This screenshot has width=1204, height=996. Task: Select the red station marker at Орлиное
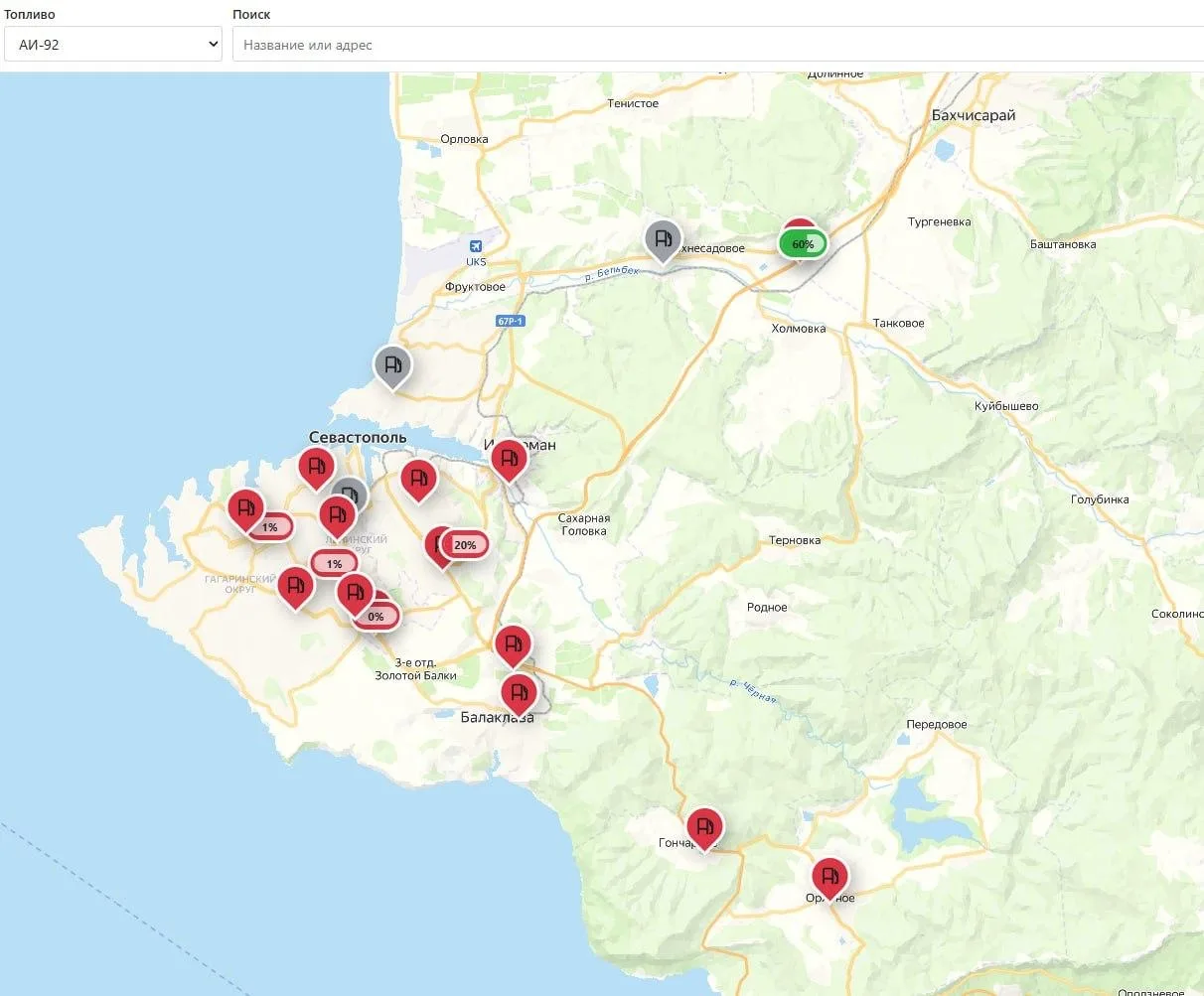tap(829, 878)
